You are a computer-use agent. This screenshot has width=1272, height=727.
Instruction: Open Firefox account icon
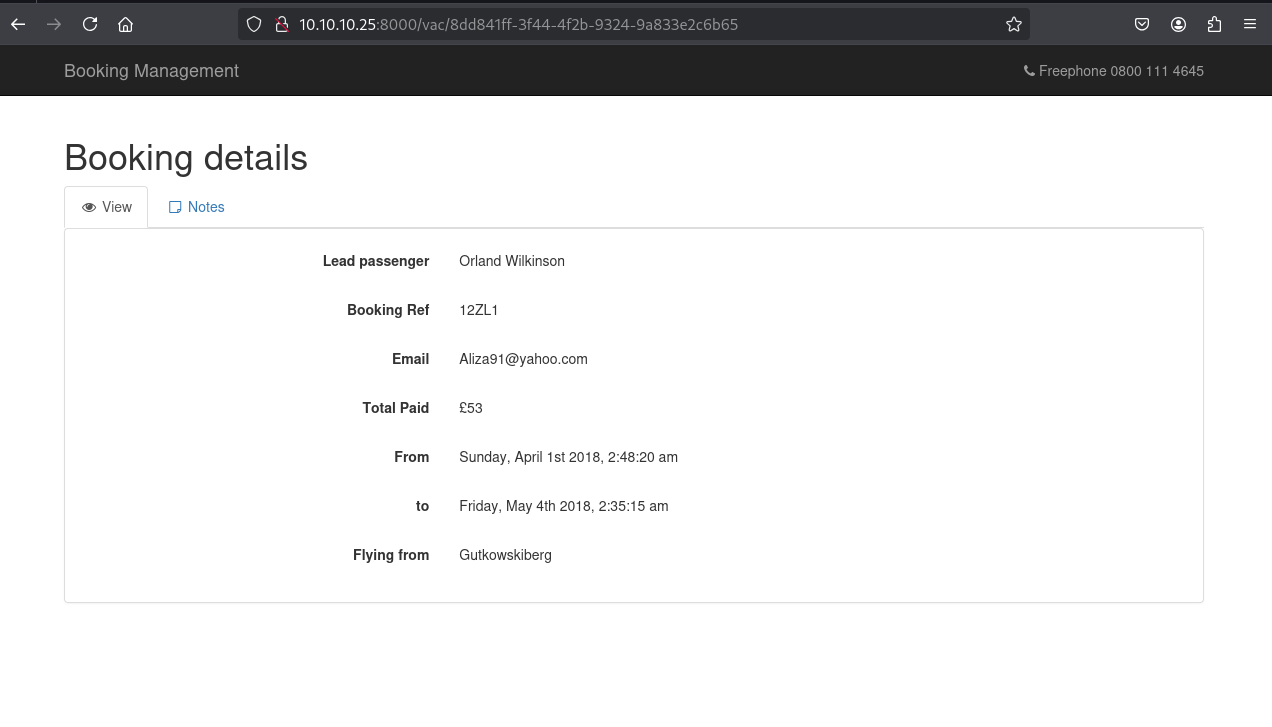[x=1178, y=24]
